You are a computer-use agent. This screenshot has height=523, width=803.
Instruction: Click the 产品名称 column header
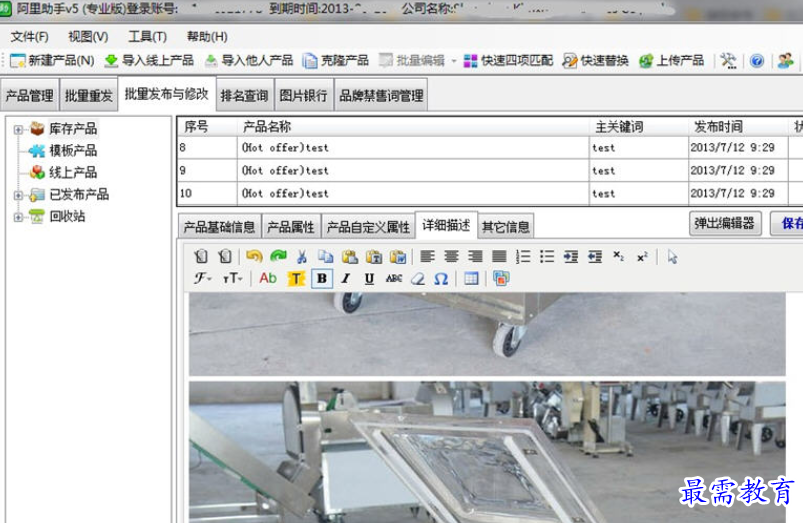413,127
